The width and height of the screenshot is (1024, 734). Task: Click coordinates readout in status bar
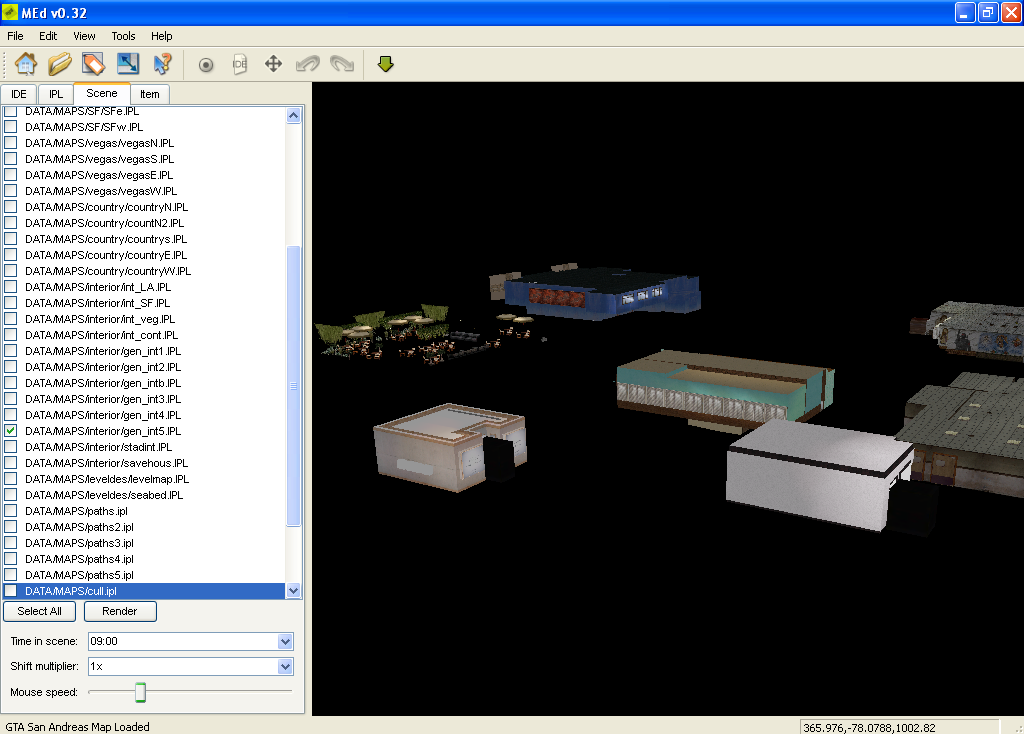point(899,727)
